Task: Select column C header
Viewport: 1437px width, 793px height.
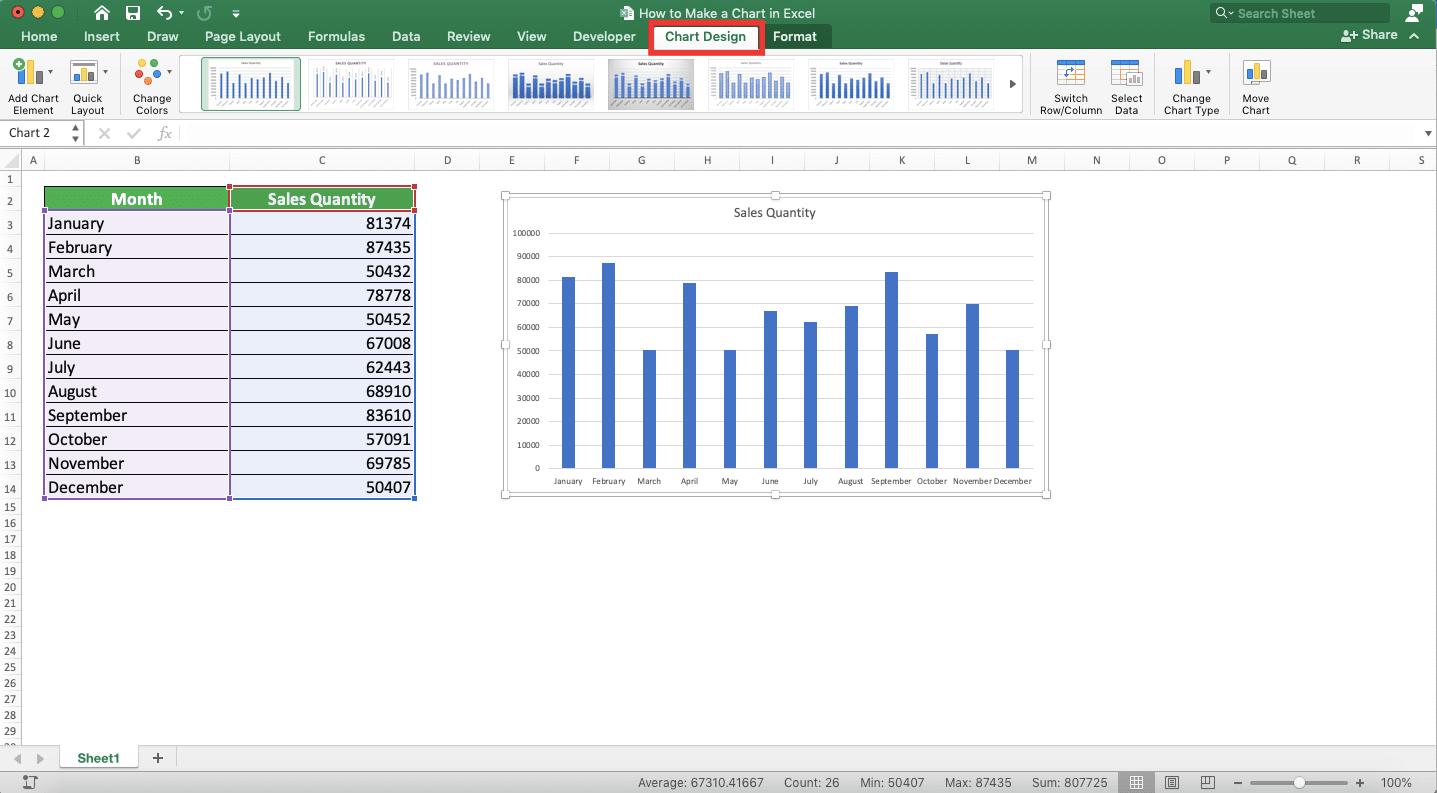Action: (x=322, y=160)
